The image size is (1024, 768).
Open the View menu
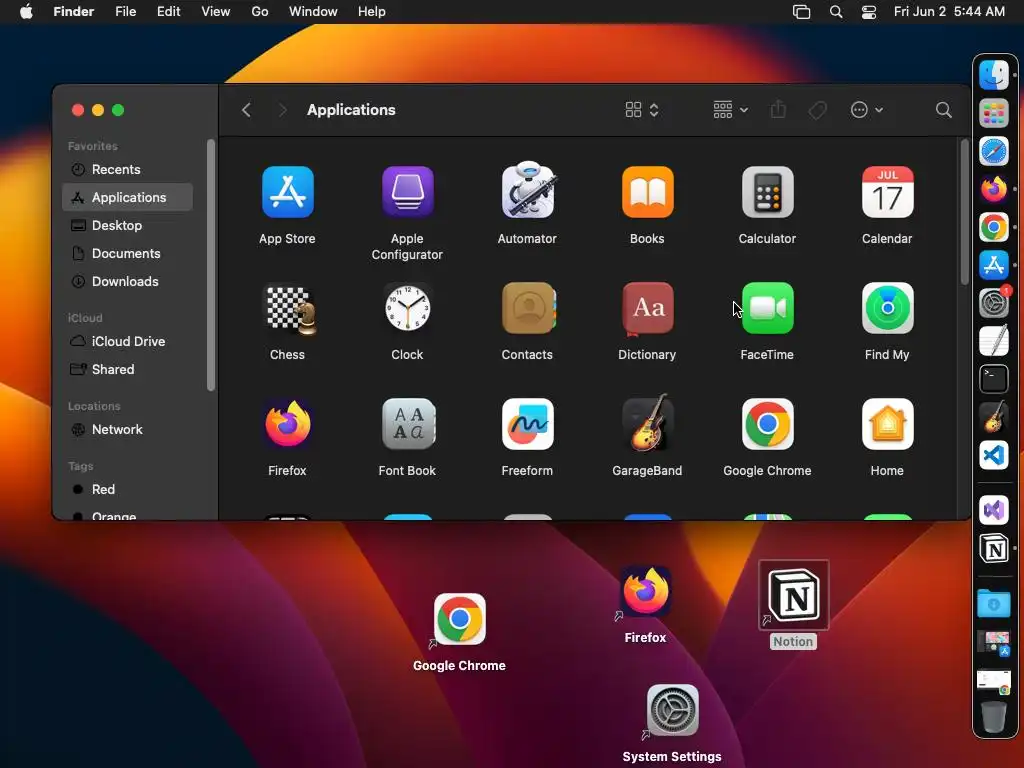[x=216, y=12]
